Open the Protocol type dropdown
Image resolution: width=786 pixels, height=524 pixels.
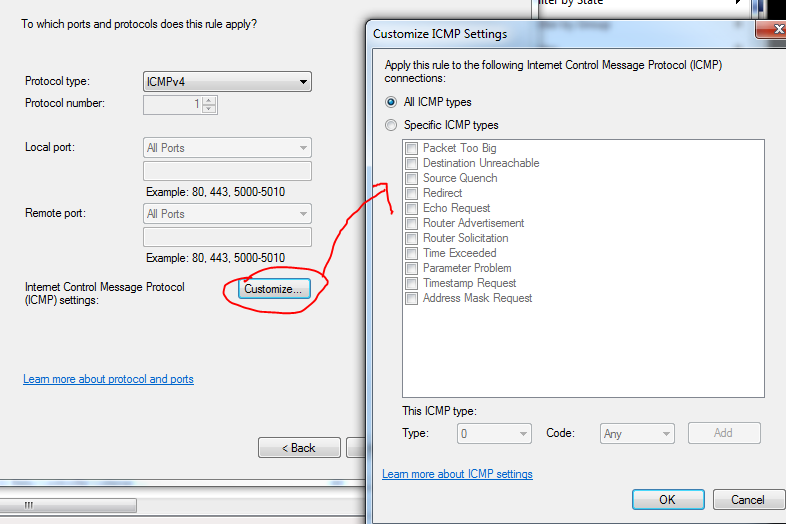pos(227,82)
